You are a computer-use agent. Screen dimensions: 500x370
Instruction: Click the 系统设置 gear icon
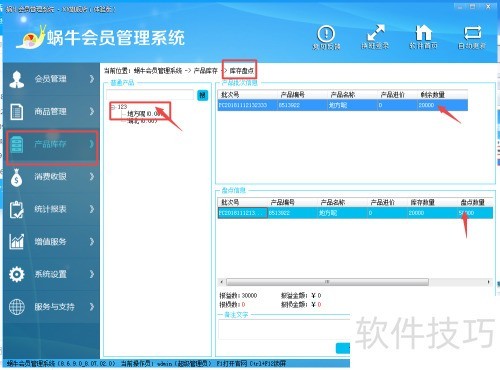point(17,274)
